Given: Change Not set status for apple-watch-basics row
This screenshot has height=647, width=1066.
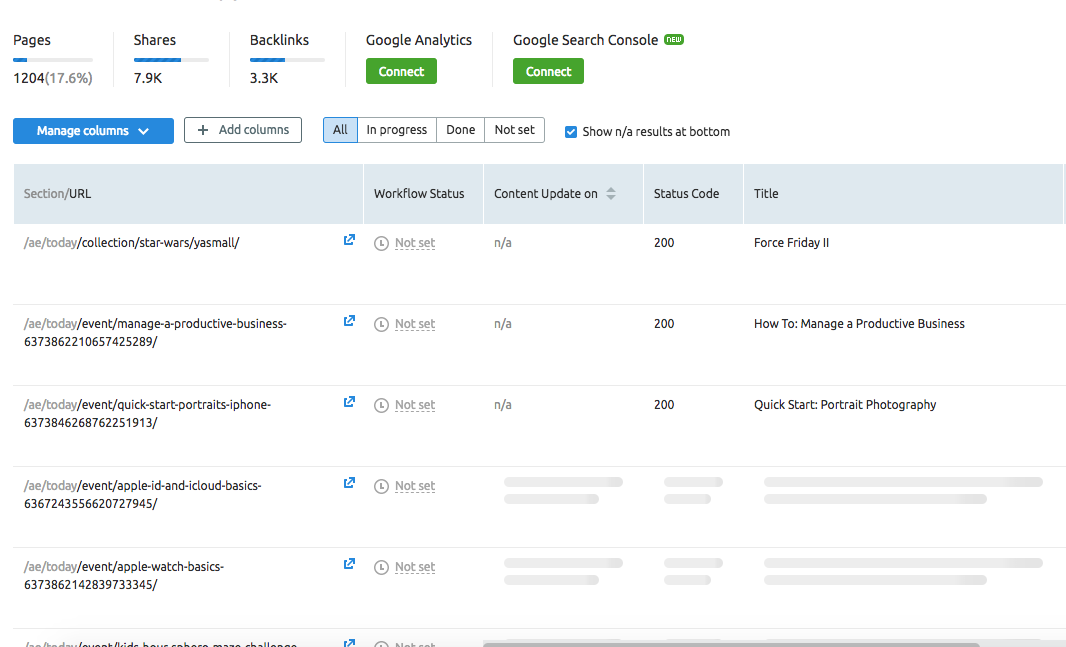Looking at the screenshot, I should [x=415, y=566].
